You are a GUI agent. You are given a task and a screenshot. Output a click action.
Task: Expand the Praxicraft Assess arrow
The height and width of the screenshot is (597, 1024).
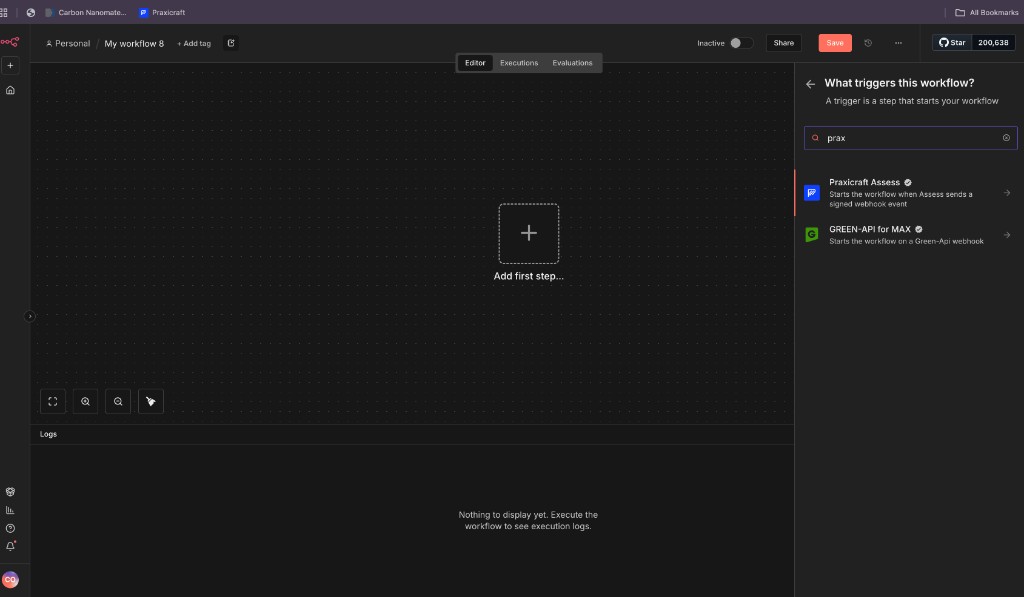pos(1007,193)
